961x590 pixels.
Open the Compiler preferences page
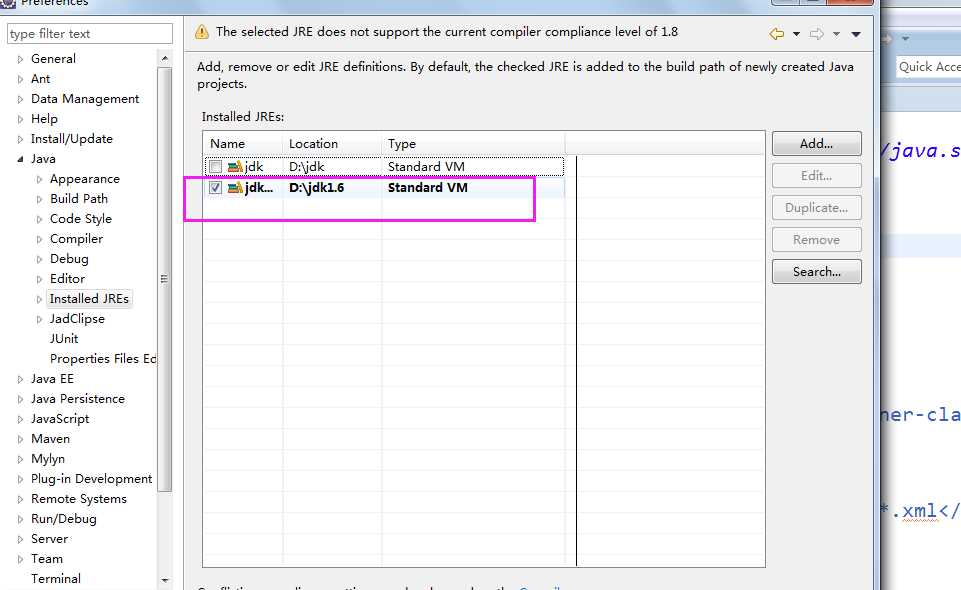[77, 239]
